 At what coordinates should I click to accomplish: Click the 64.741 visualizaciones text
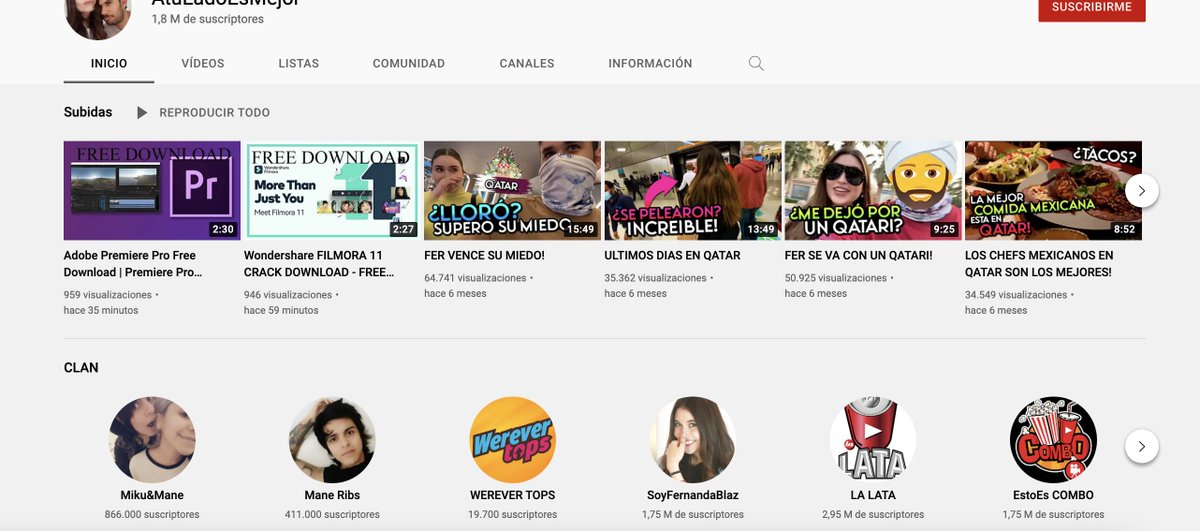pos(475,278)
